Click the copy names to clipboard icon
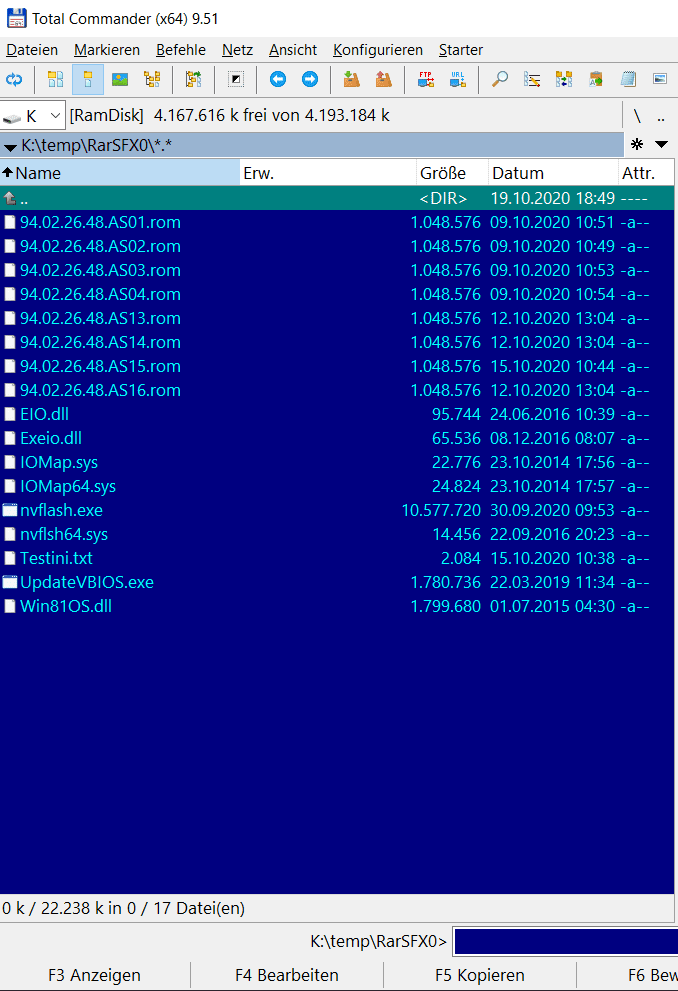The height and width of the screenshot is (991, 678). click(596, 79)
